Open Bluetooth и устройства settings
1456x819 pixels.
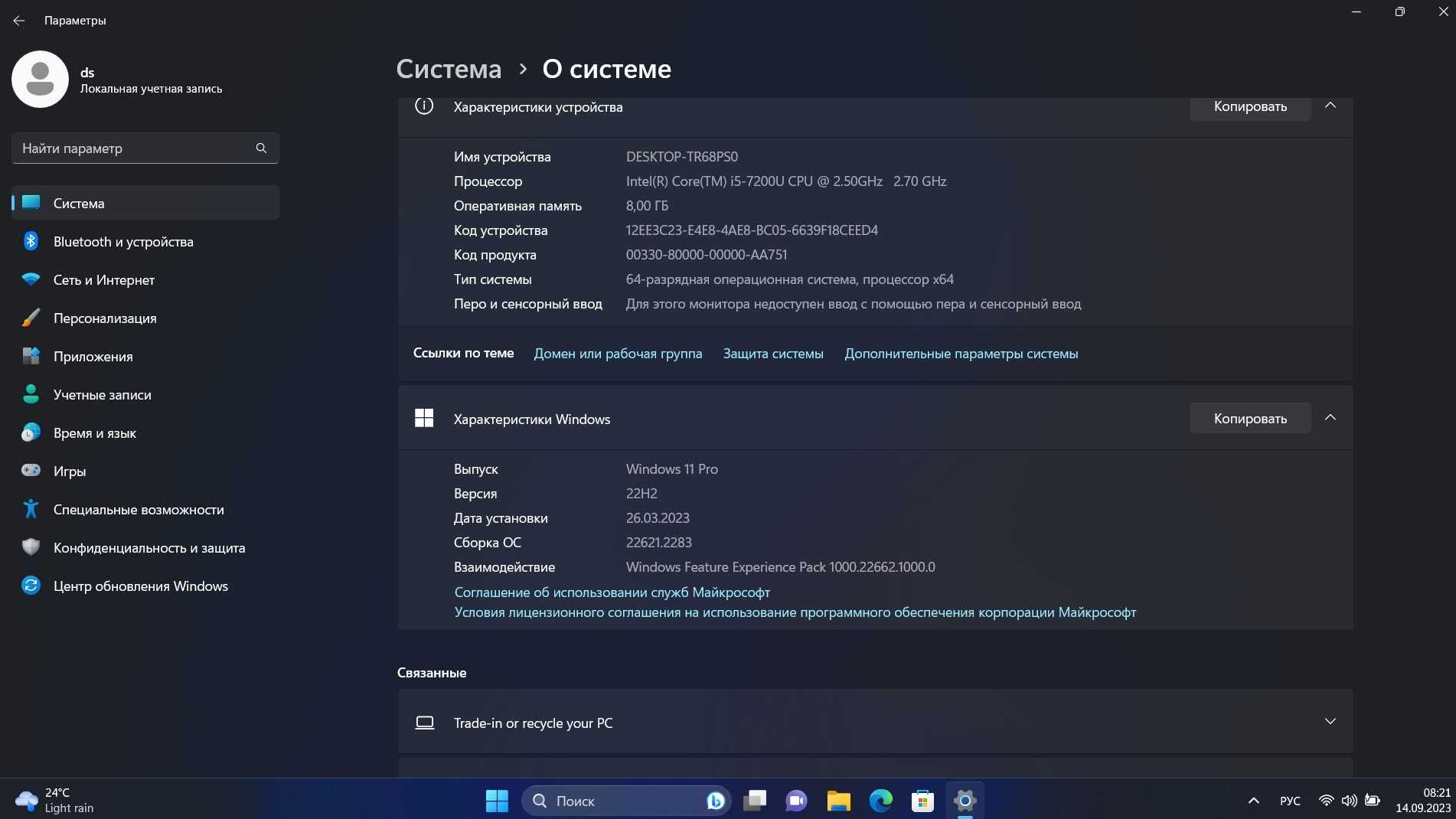coord(145,241)
